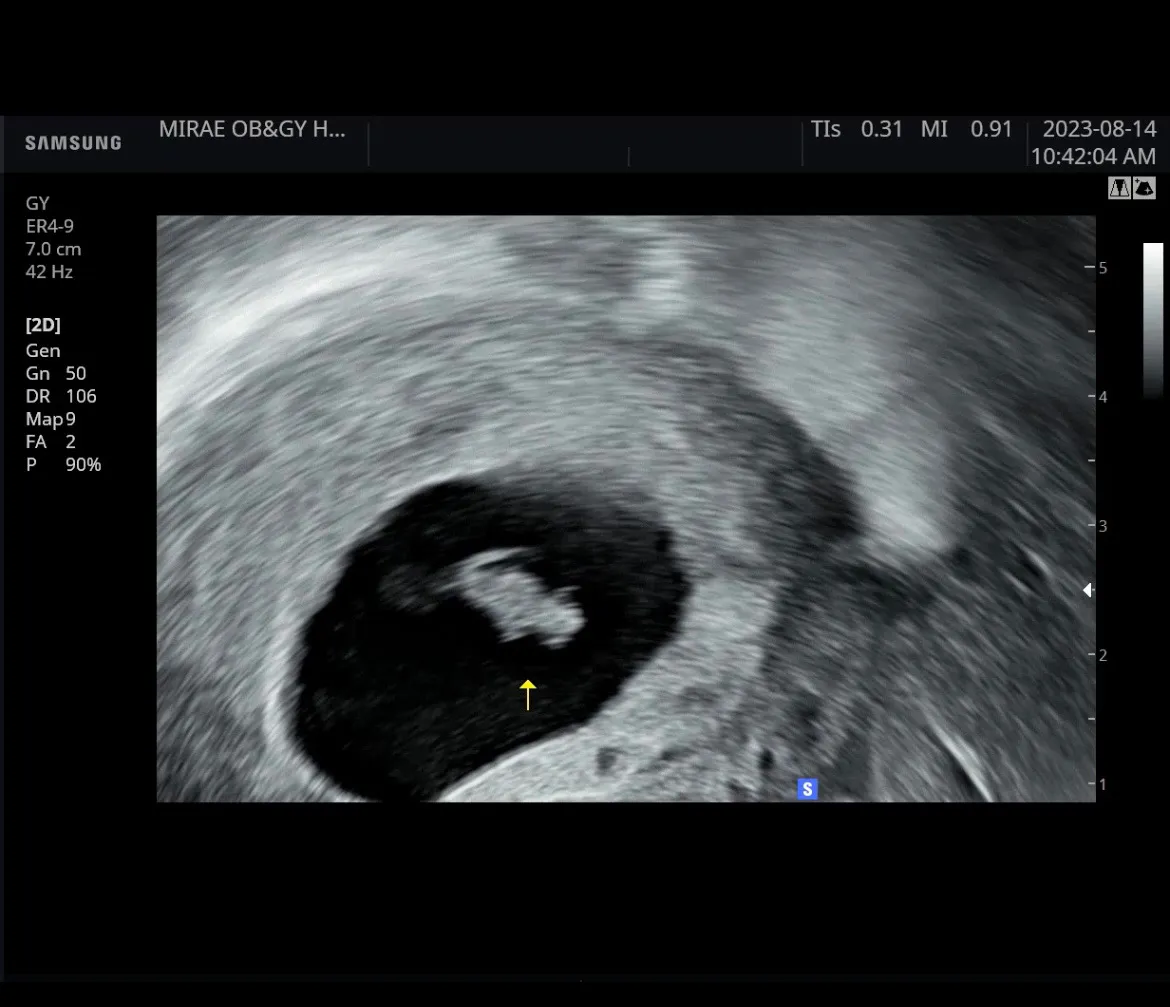Click the blue S marker on the image

click(807, 789)
